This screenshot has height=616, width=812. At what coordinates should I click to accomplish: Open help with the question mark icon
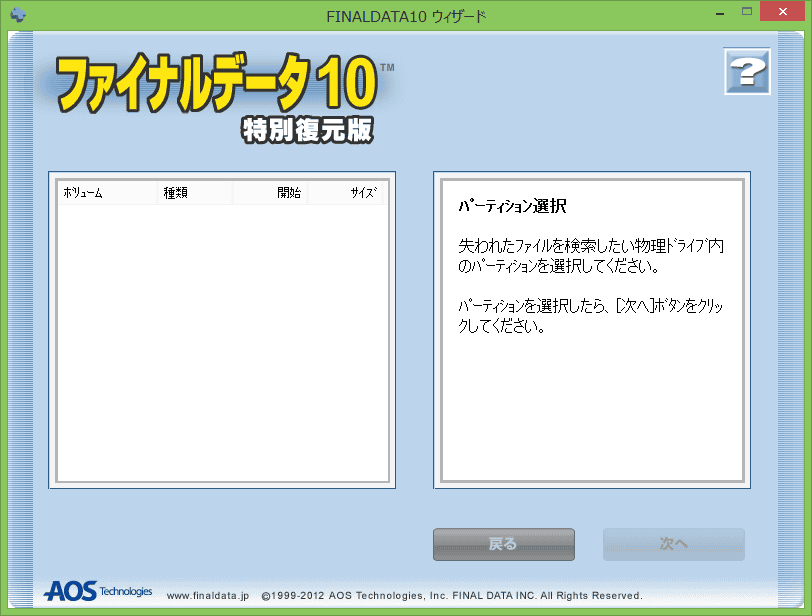point(747,71)
